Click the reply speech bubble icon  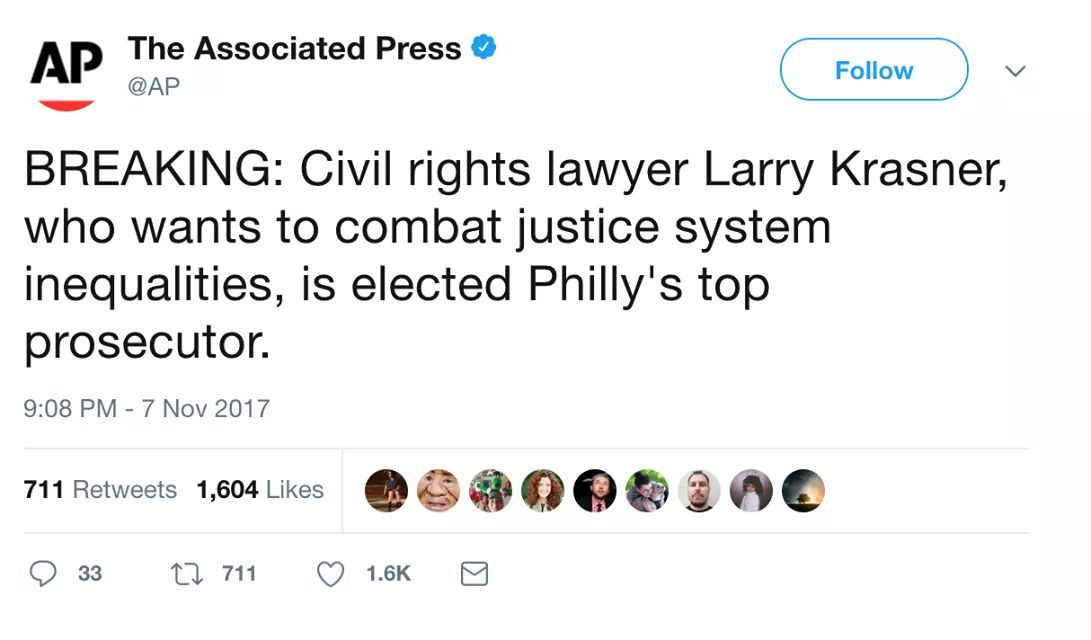coord(44,573)
